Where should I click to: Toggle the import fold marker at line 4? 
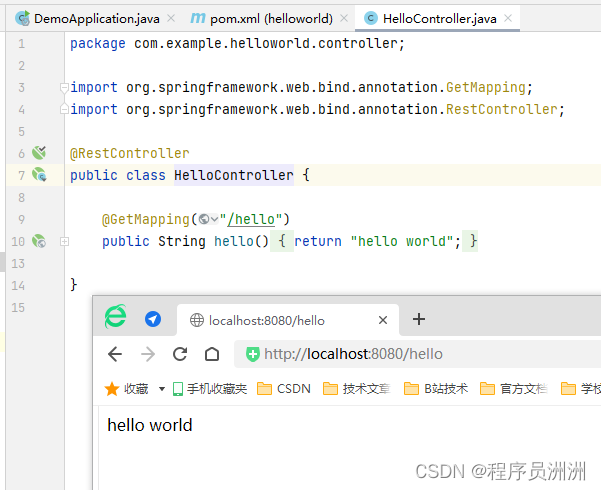pos(64,110)
